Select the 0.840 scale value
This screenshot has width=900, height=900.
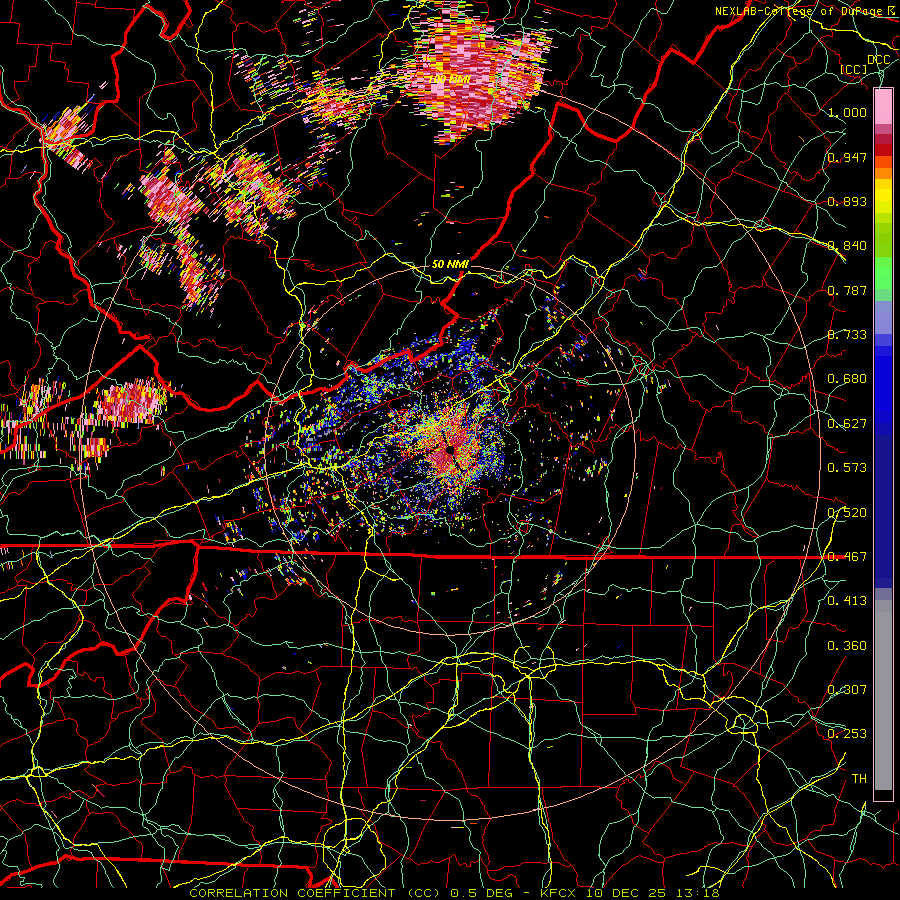click(x=847, y=246)
